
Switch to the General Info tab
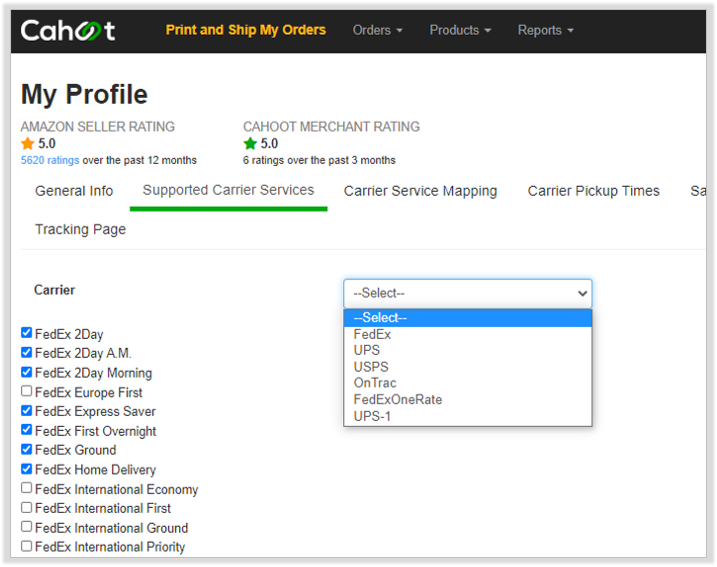74,191
